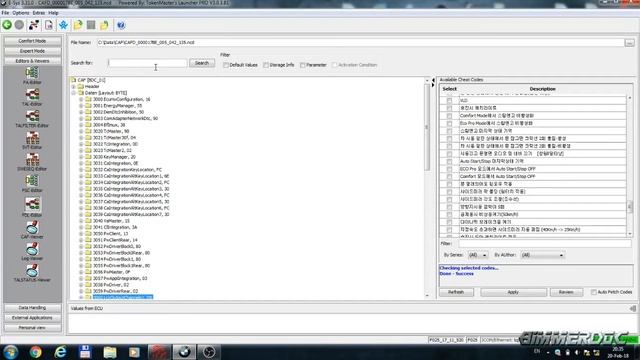Expand the 3020 TcMaster node
Screen dimensions: 640x360
[81, 131]
